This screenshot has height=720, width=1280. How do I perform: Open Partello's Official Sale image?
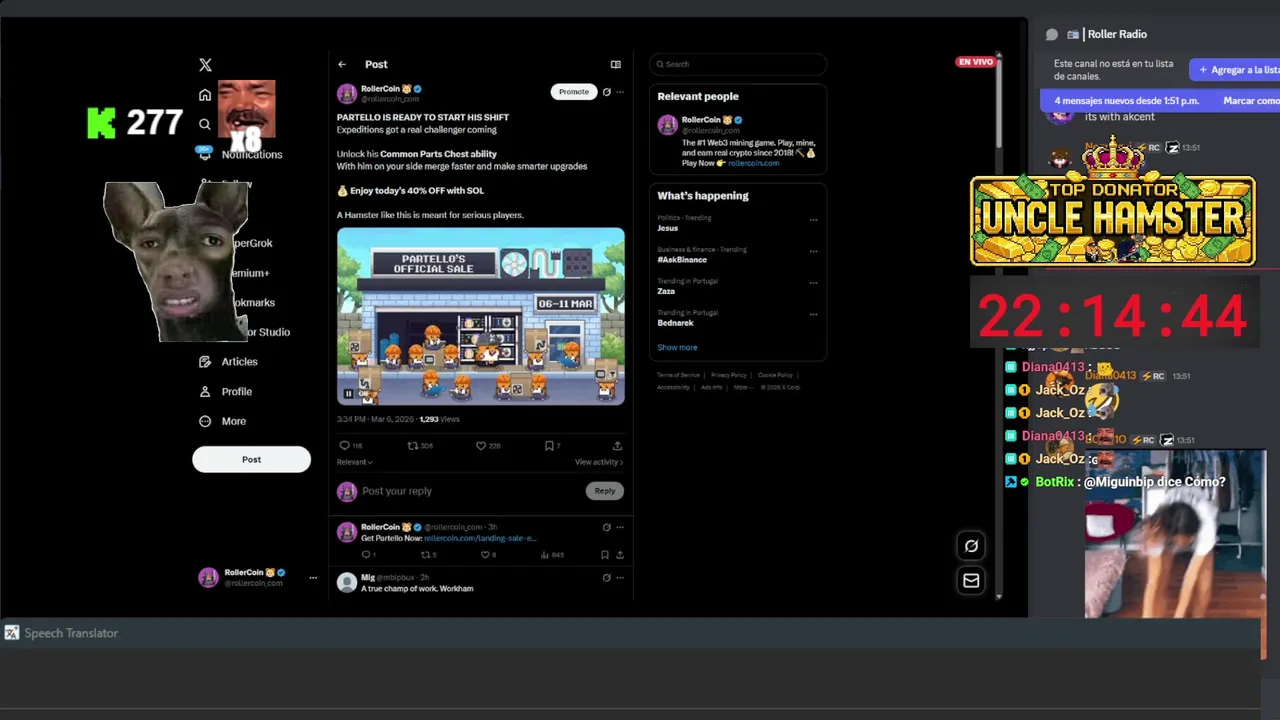tap(481, 316)
